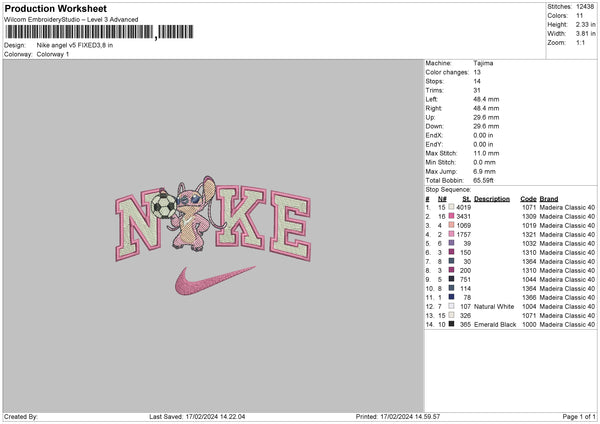The height and width of the screenshot is (424, 600).
Task: Select the Right value 48.4 mm
Action: click(486, 108)
